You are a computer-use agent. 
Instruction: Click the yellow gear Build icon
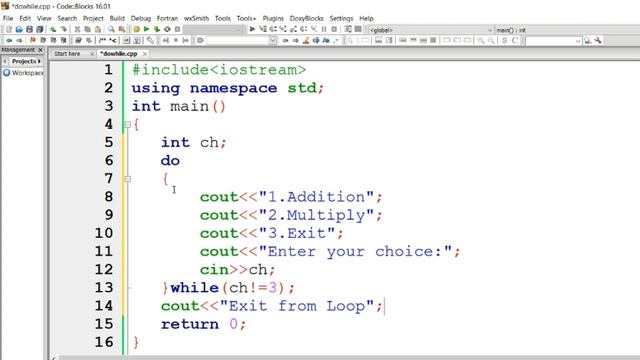click(x=136, y=29)
